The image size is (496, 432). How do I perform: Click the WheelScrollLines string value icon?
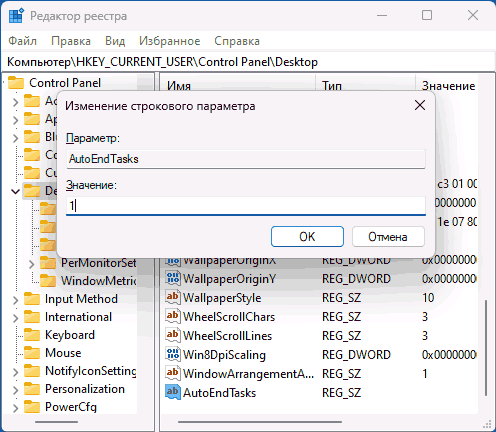(x=173, y=335)
